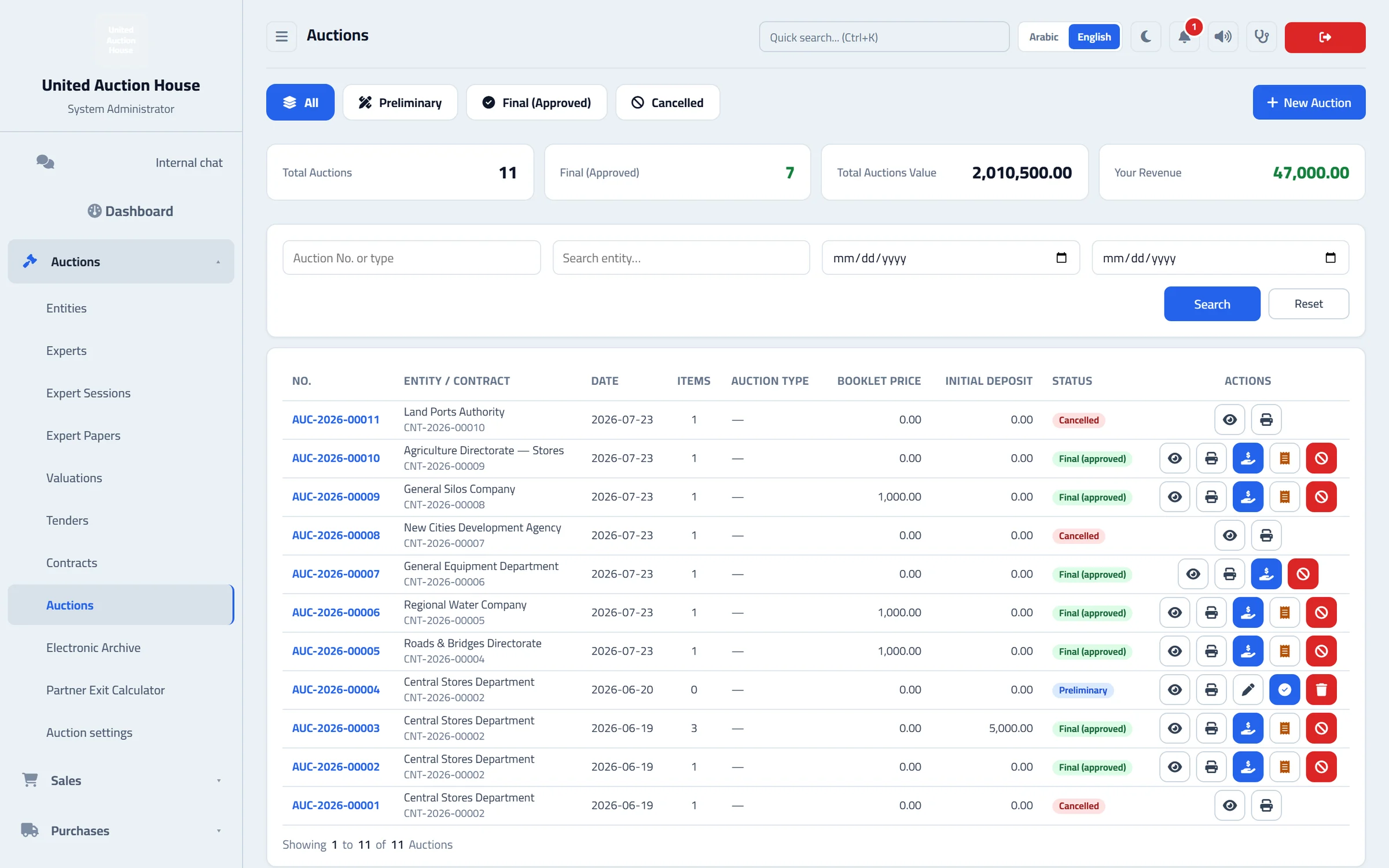Click the stethoscope diagnostics icon
The height and width of the screenshot is (868, 1389).
1262,37
